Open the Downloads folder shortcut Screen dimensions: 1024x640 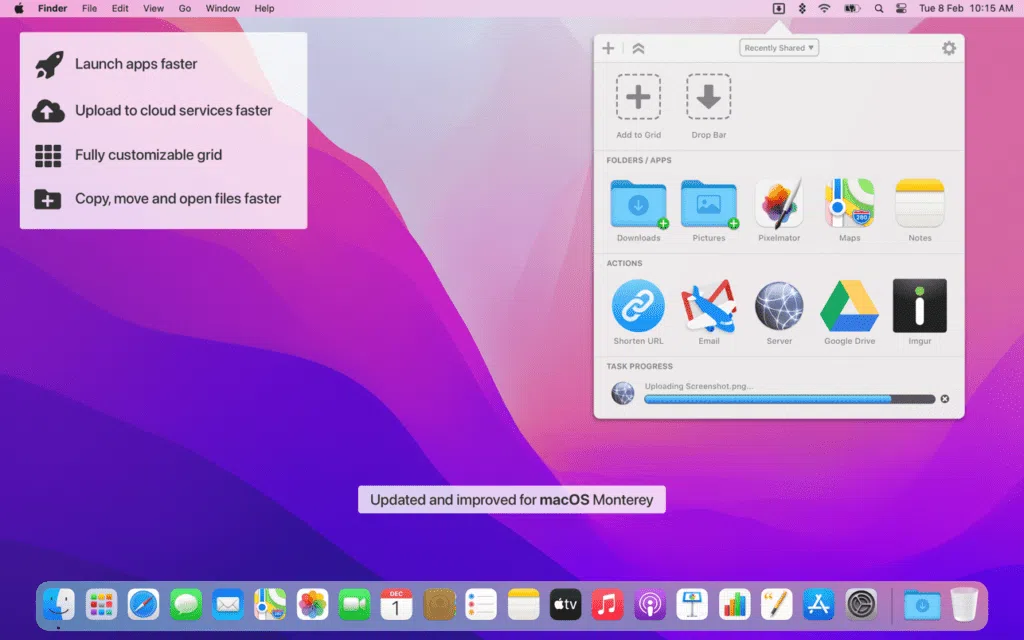tap(637, 203)
